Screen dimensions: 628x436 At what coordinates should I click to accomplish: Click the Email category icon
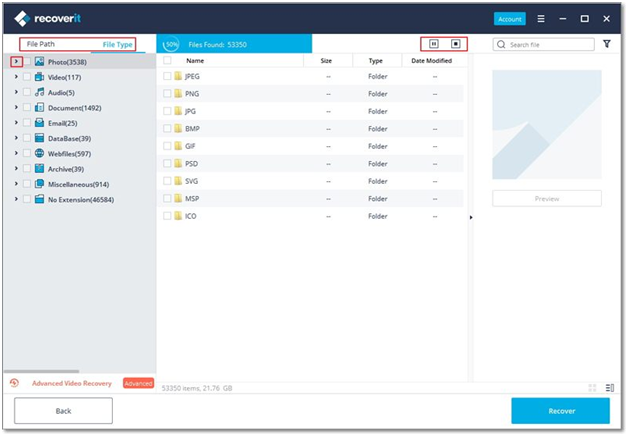[x=39, y=123]
